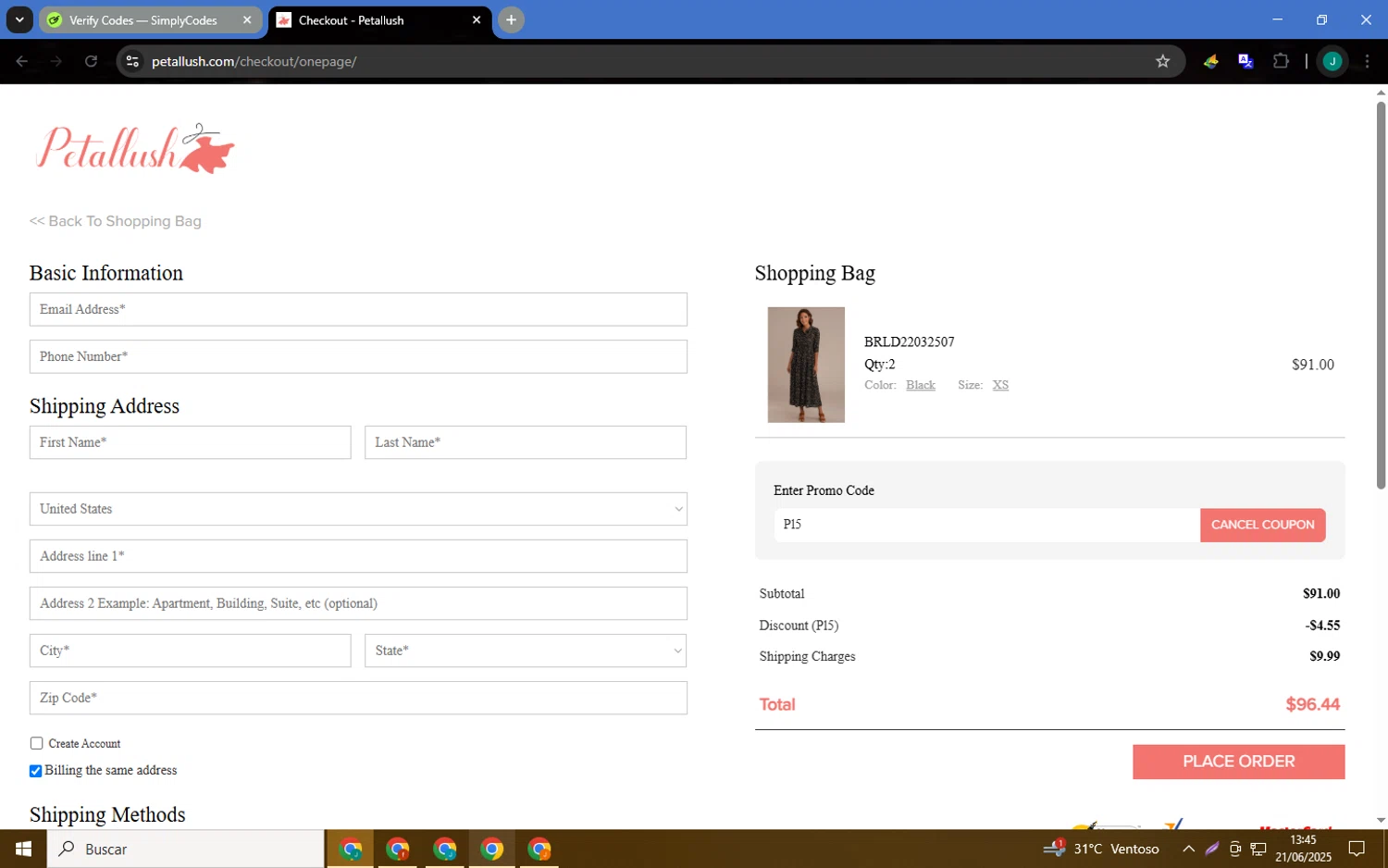Go back using browser back arrow

[x=21, y=61]
